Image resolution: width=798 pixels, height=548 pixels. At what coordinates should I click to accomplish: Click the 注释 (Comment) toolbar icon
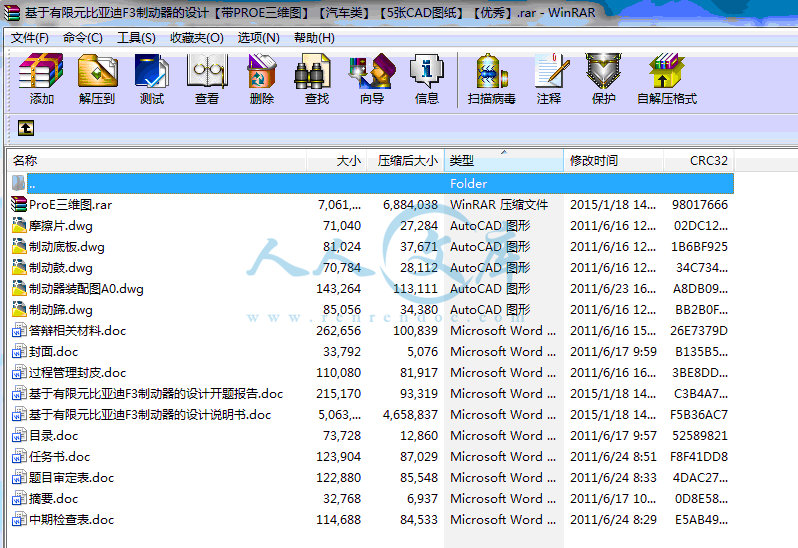[x=552, y=71]
